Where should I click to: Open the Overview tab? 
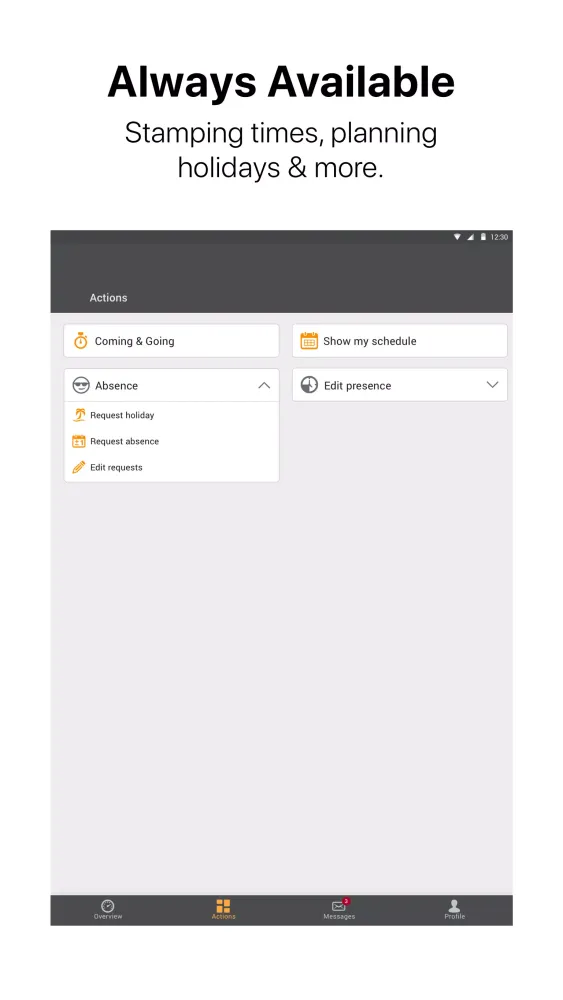click(x=108, y=909)
